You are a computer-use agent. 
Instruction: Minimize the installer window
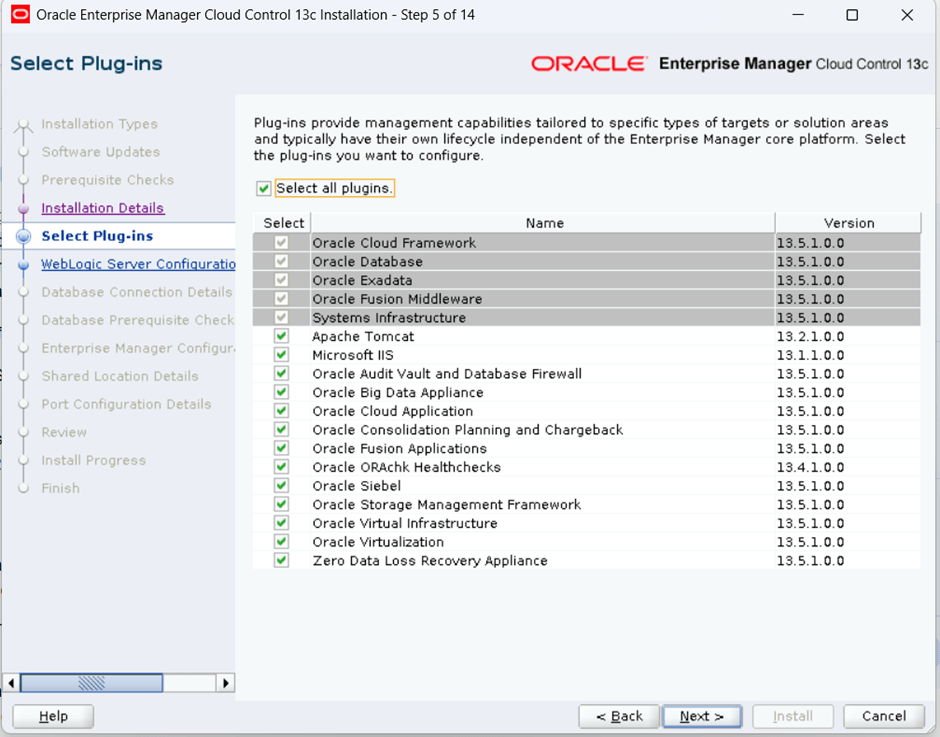(x=797, y=15)
